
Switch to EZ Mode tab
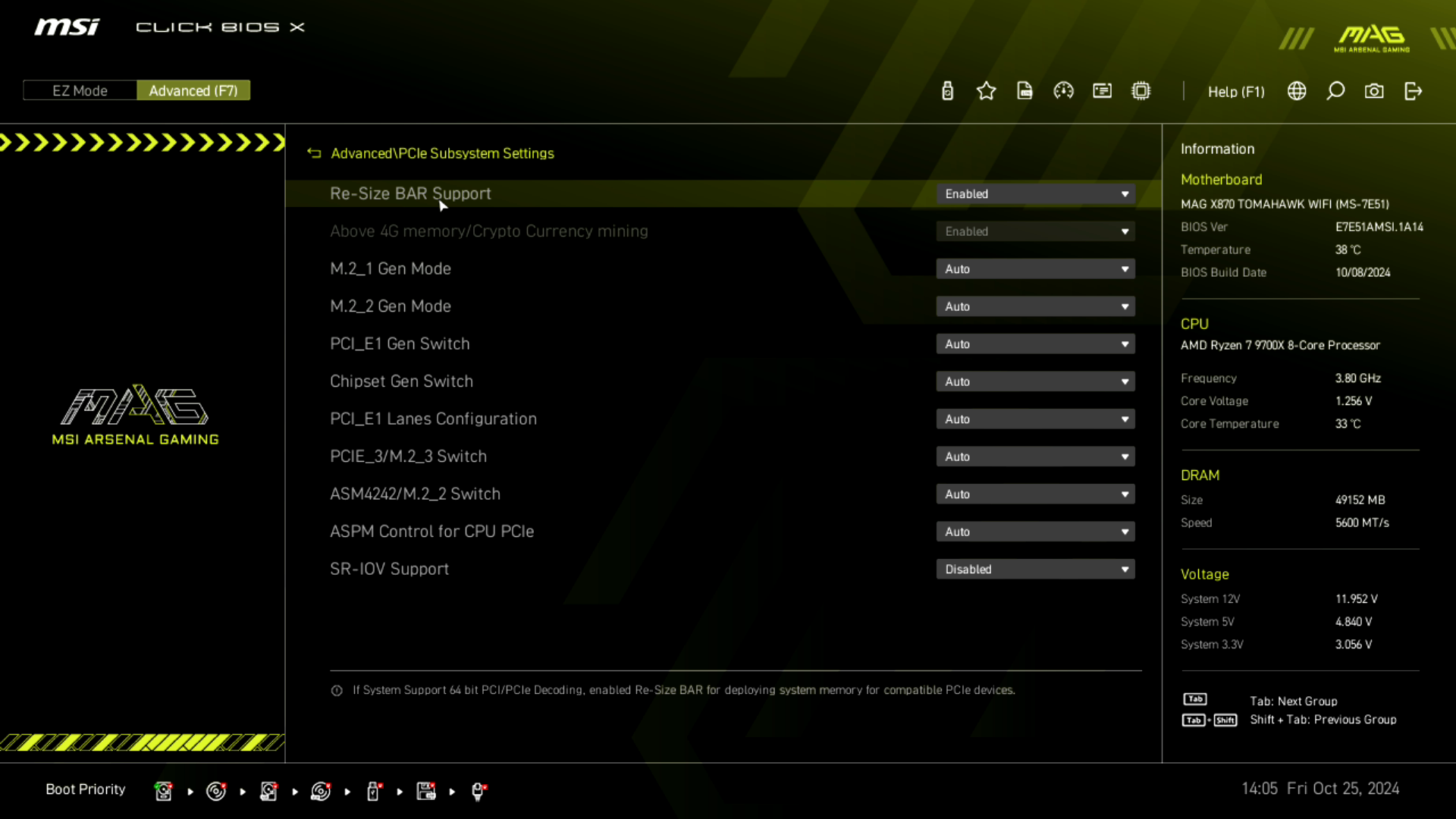(80, 90)
